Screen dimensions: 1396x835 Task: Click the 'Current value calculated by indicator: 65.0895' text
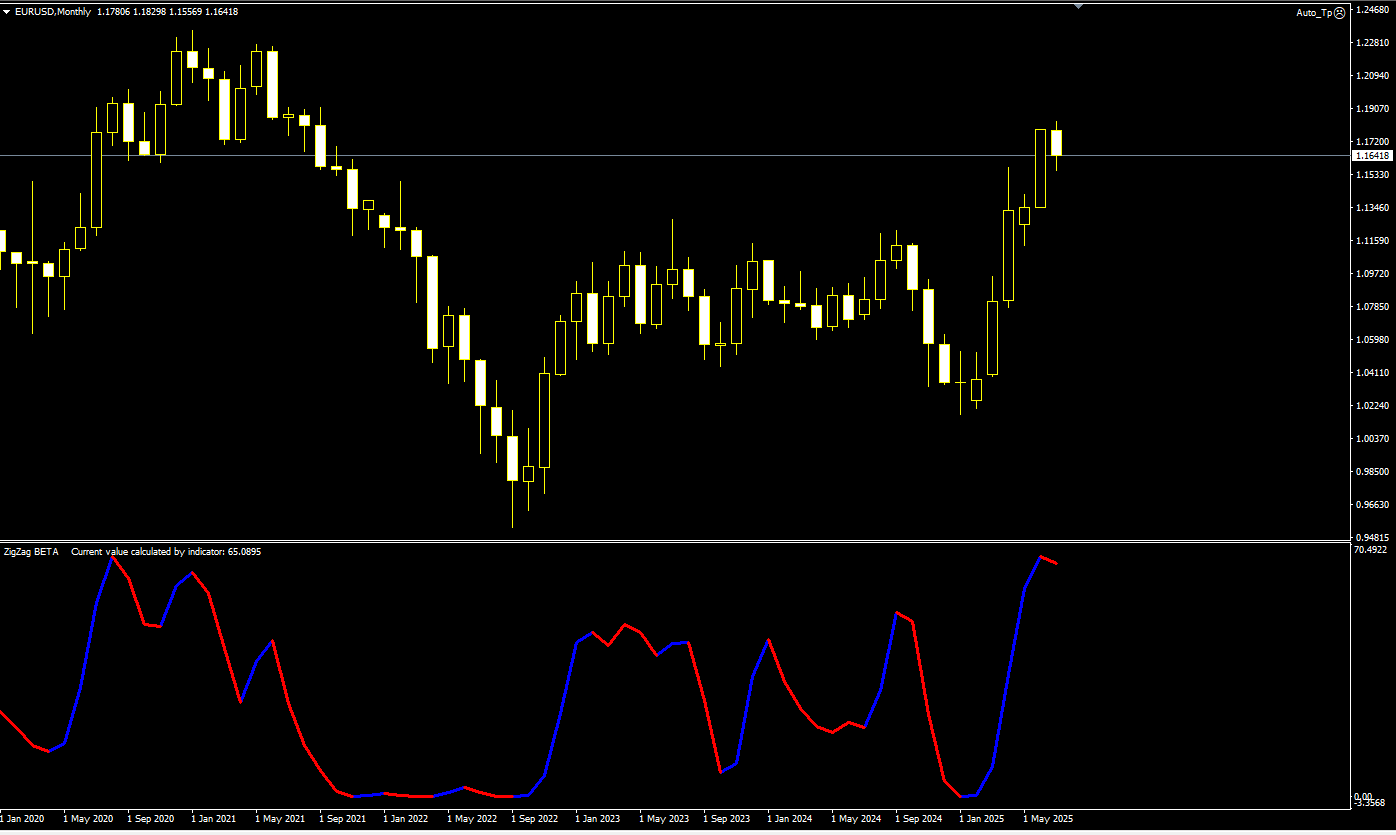coord(166,551)
